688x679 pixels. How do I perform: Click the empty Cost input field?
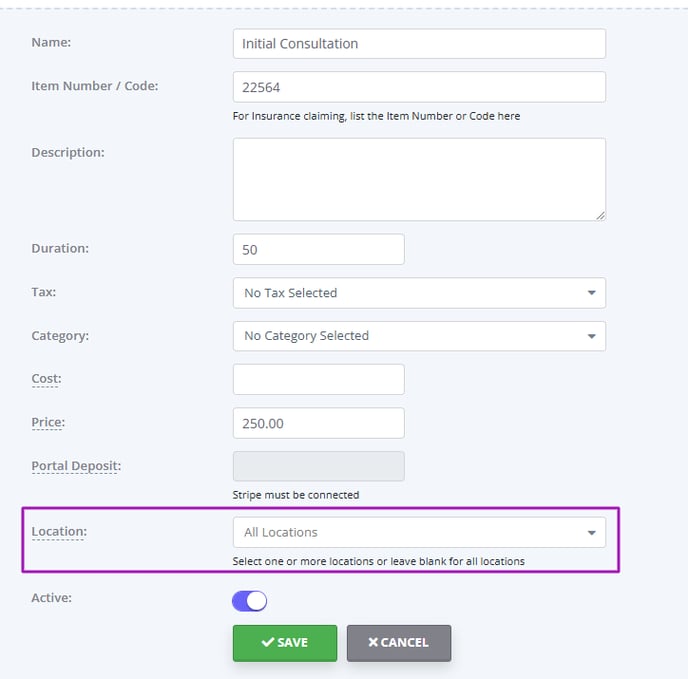pos(319,379)
